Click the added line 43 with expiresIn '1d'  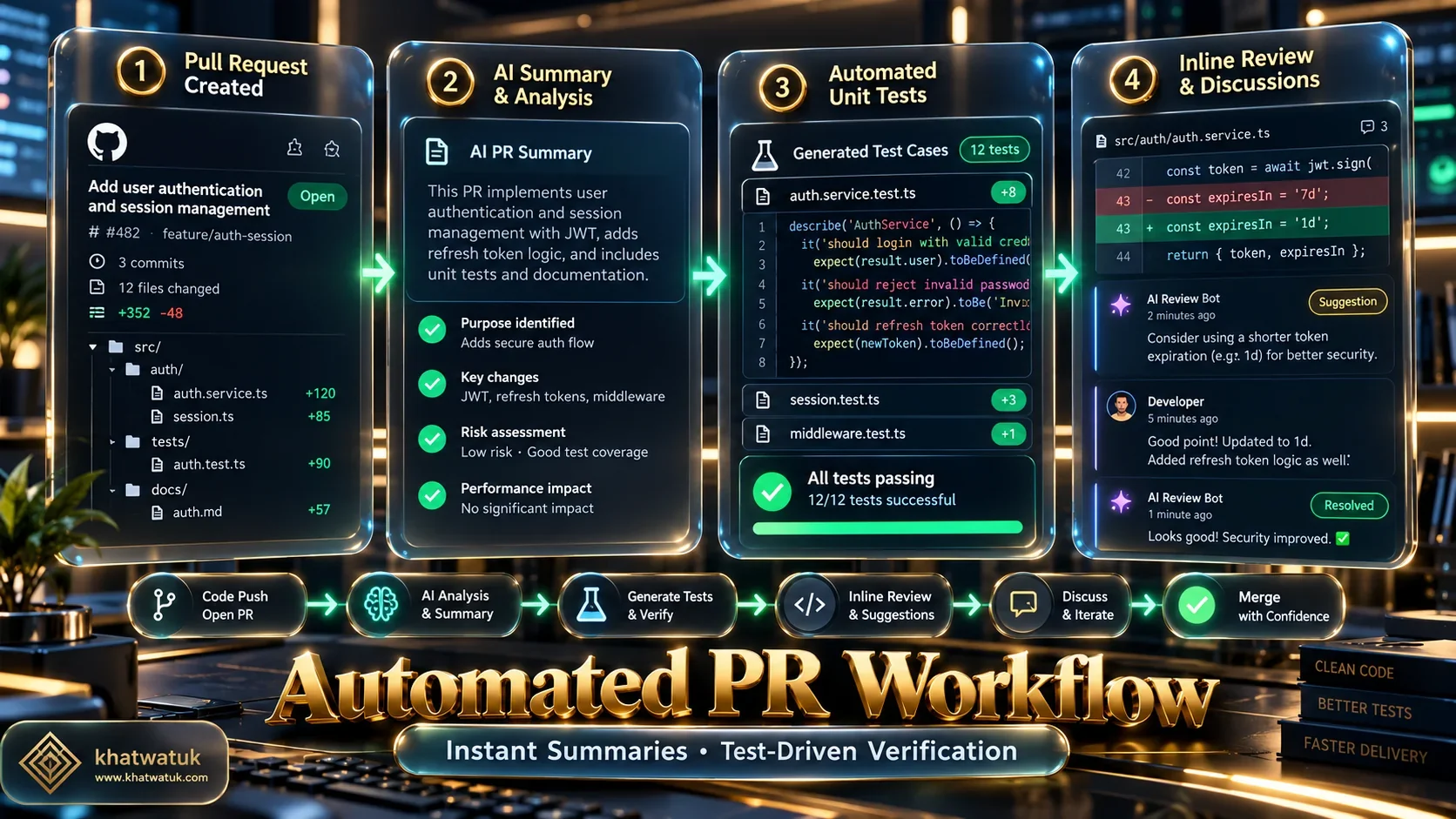click(1242, 225)
